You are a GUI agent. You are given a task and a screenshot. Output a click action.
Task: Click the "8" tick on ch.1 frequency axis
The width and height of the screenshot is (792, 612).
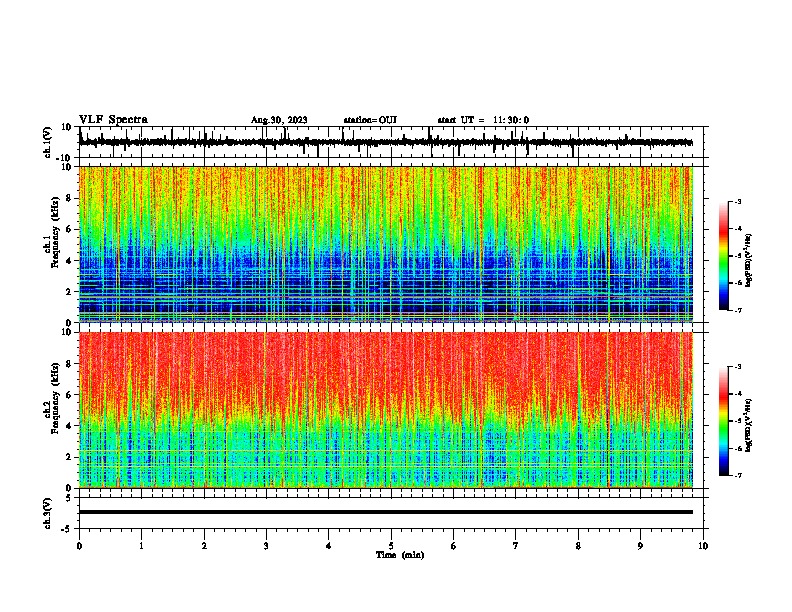click(x=70, y=198)
